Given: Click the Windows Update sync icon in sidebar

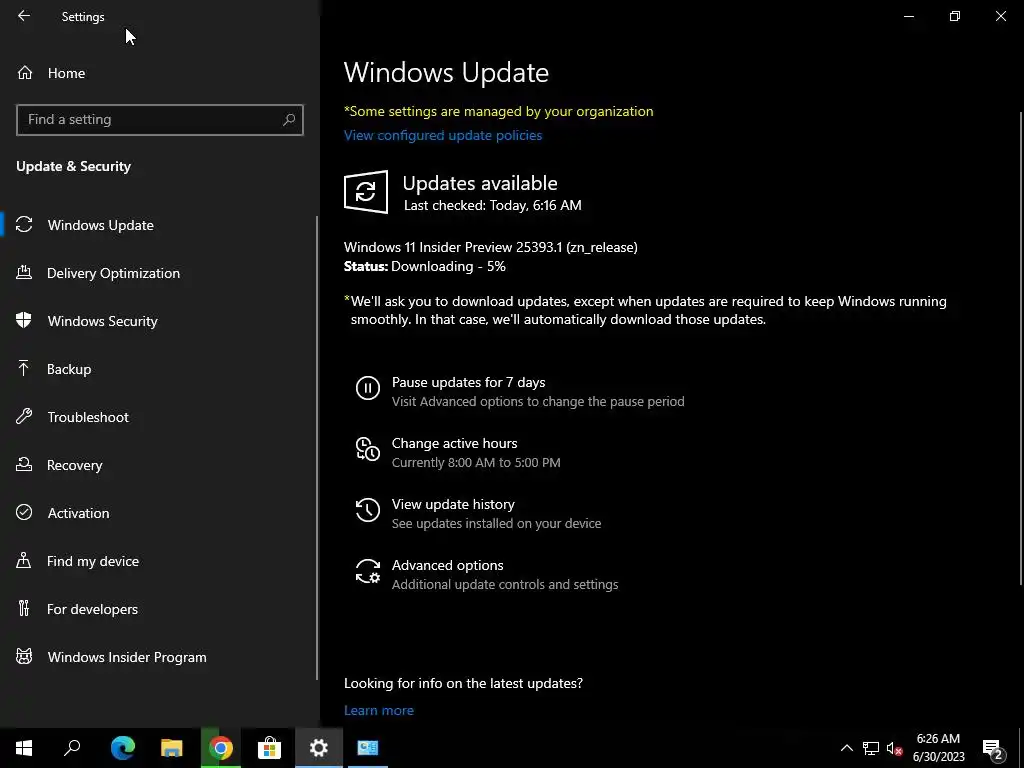Looking at the screenshot, I should pos(24,225).
